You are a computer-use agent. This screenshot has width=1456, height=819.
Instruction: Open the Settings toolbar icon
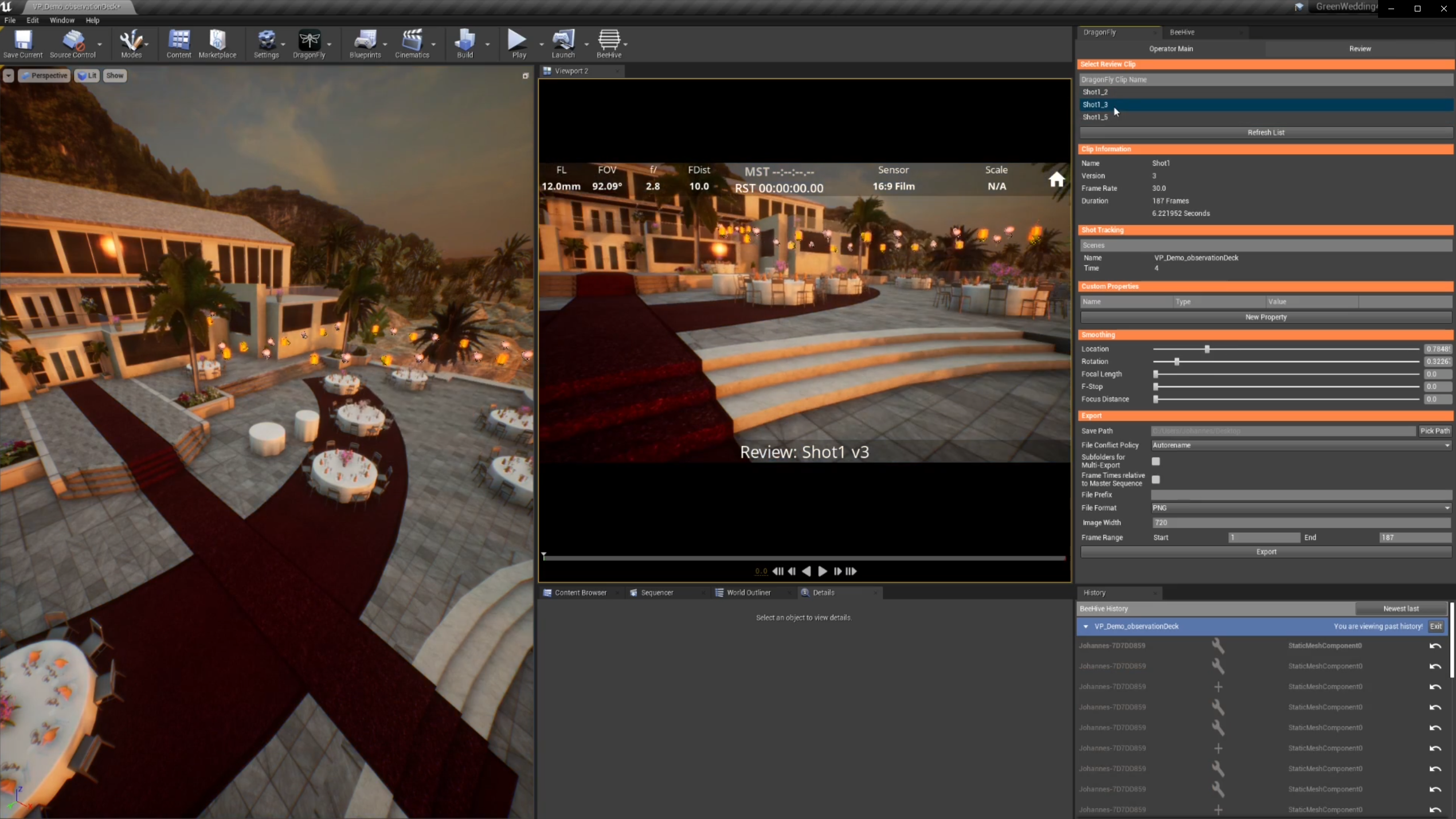[266, 44]
